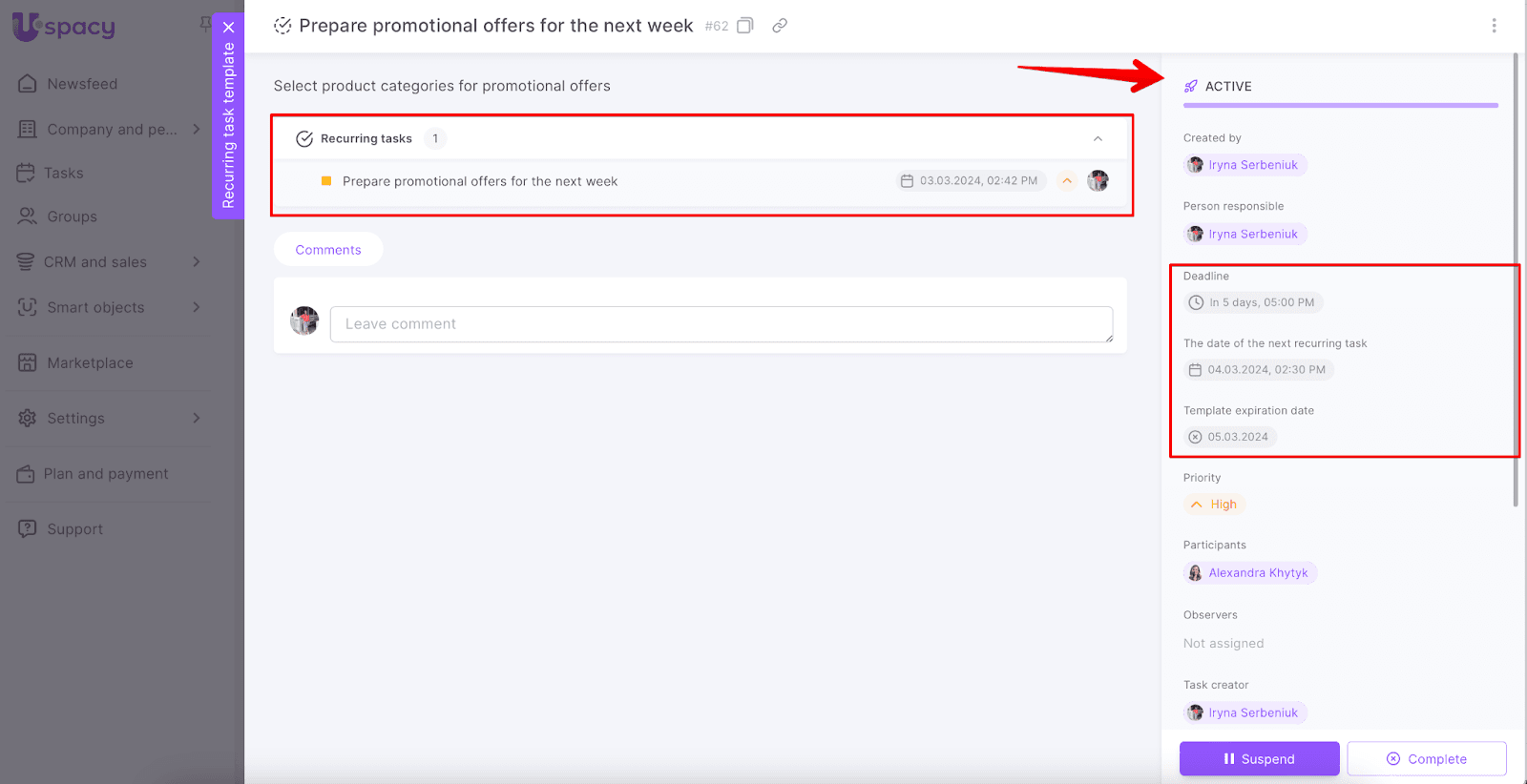The width and height of the screenshot is (1527, 784).
Task: Click the Newsfeed home icon
Action: pyautogui.click(x=28, y=84)
